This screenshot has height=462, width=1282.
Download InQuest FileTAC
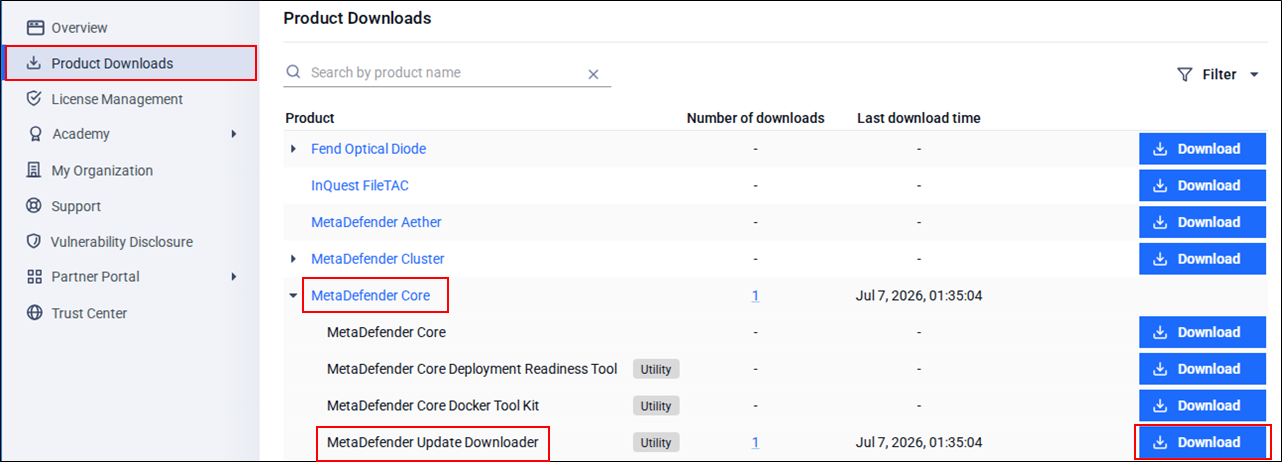1203,186
